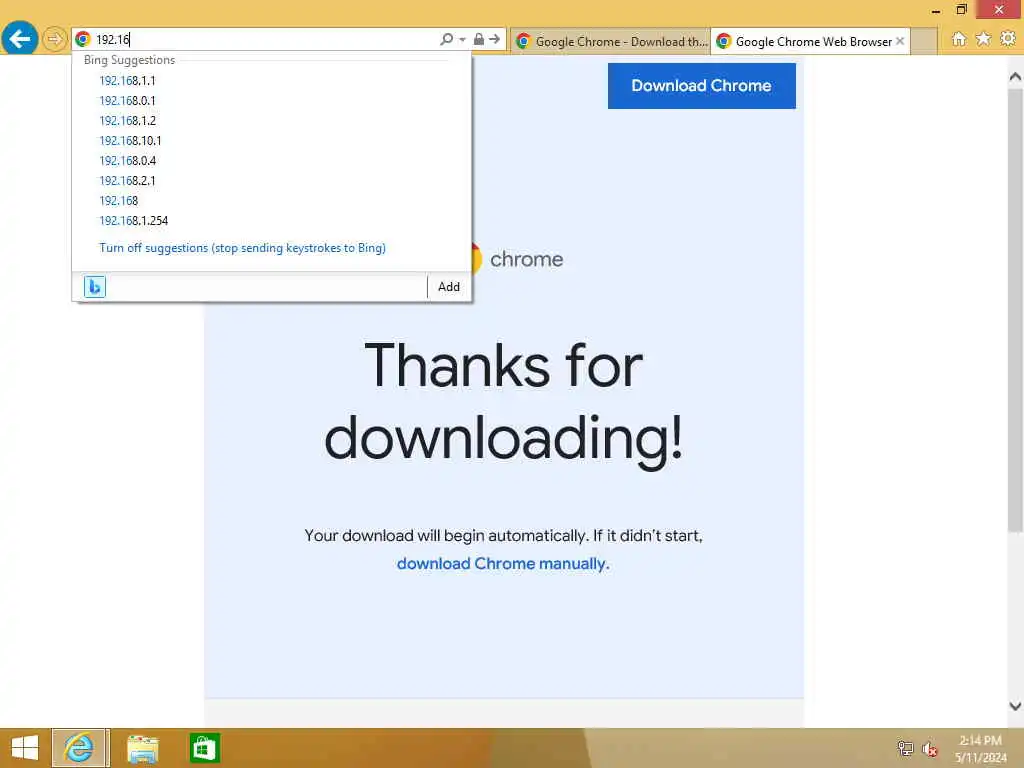The image size is (1024, 768).
Task: Click the Download Chrome button
Action: click(701, 86)
